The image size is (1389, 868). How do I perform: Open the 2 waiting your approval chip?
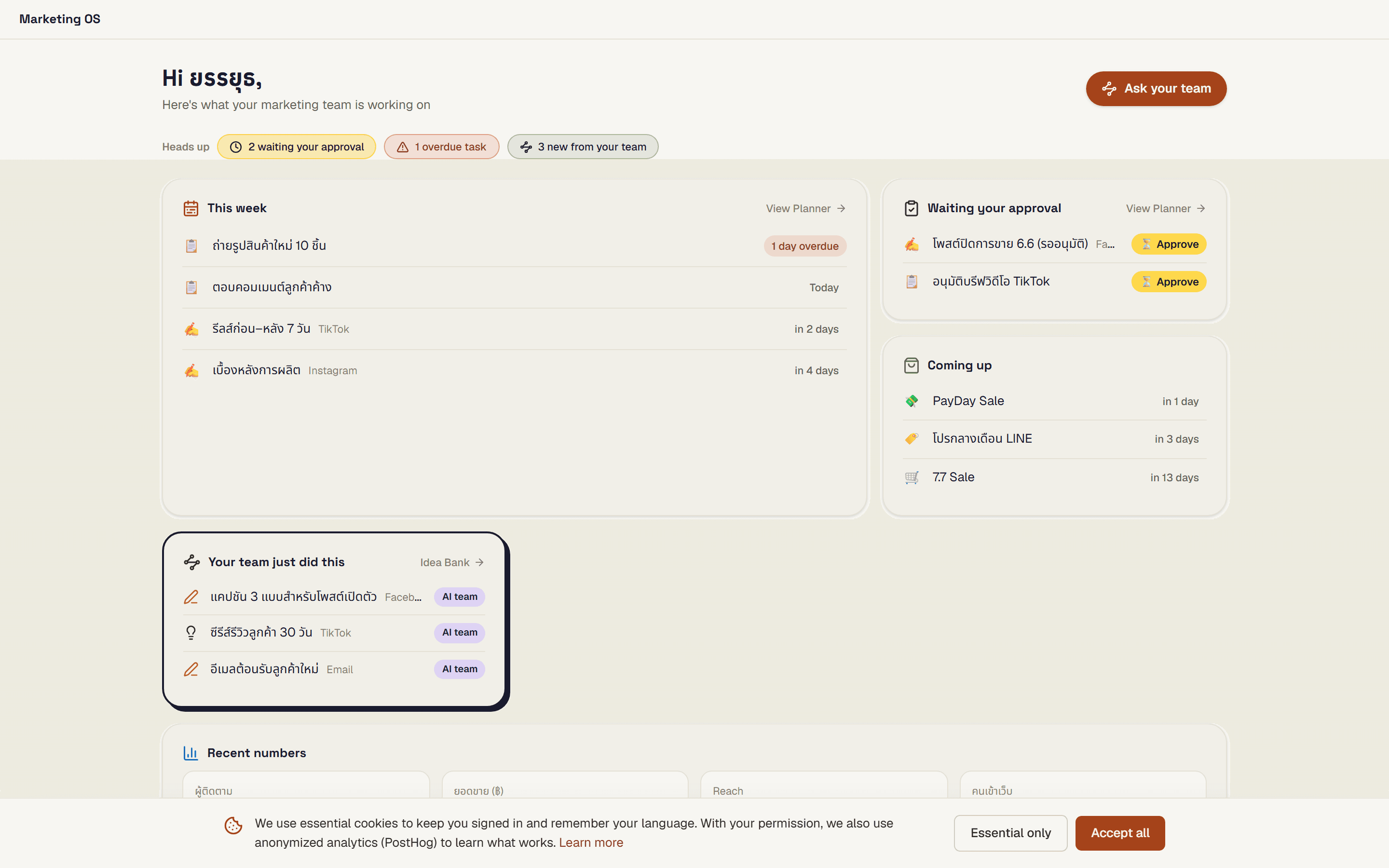click(297, 147)
